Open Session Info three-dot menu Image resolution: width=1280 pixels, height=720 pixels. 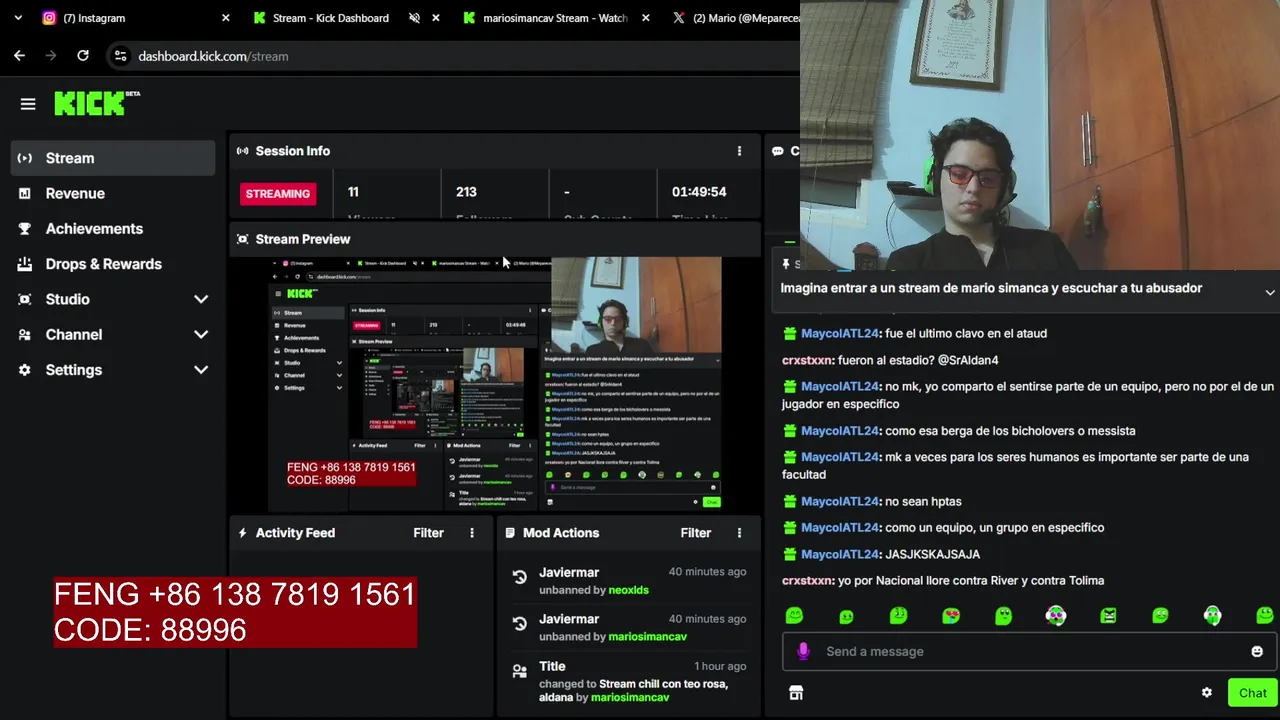[x=739, y=151]
